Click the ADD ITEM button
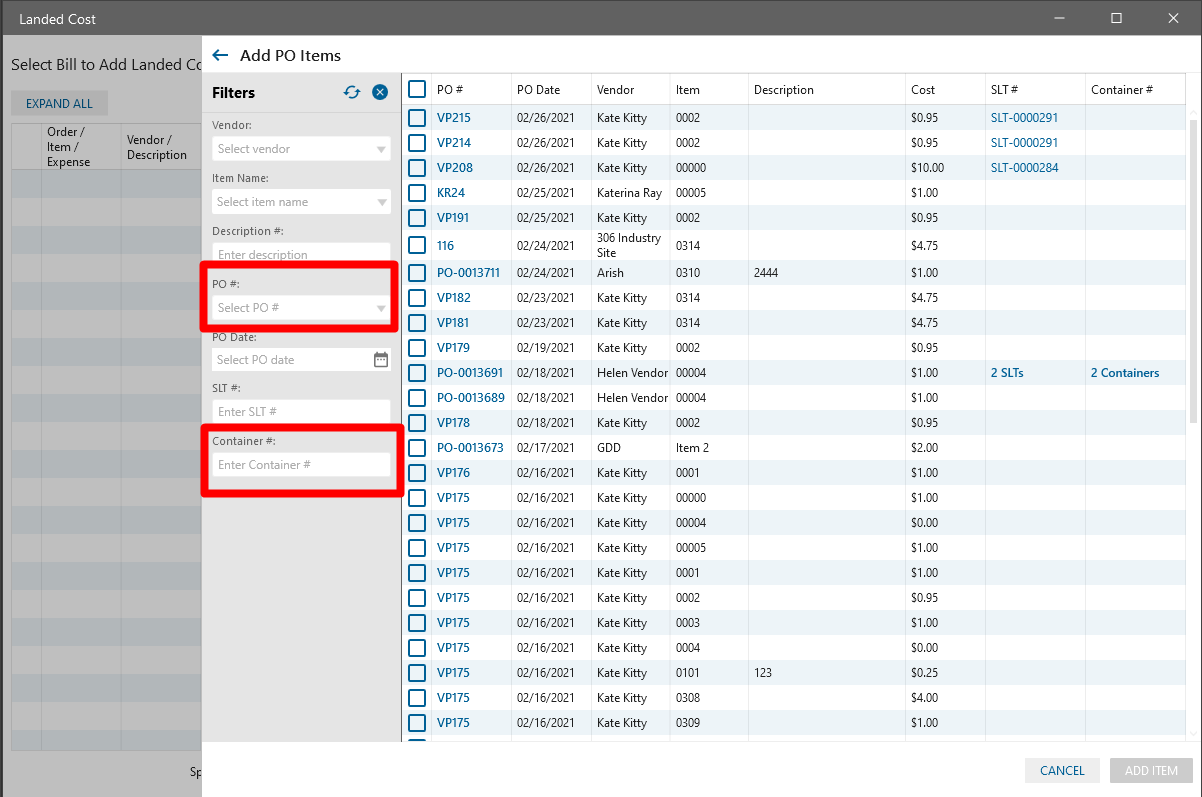 (x=1151, y=771)
